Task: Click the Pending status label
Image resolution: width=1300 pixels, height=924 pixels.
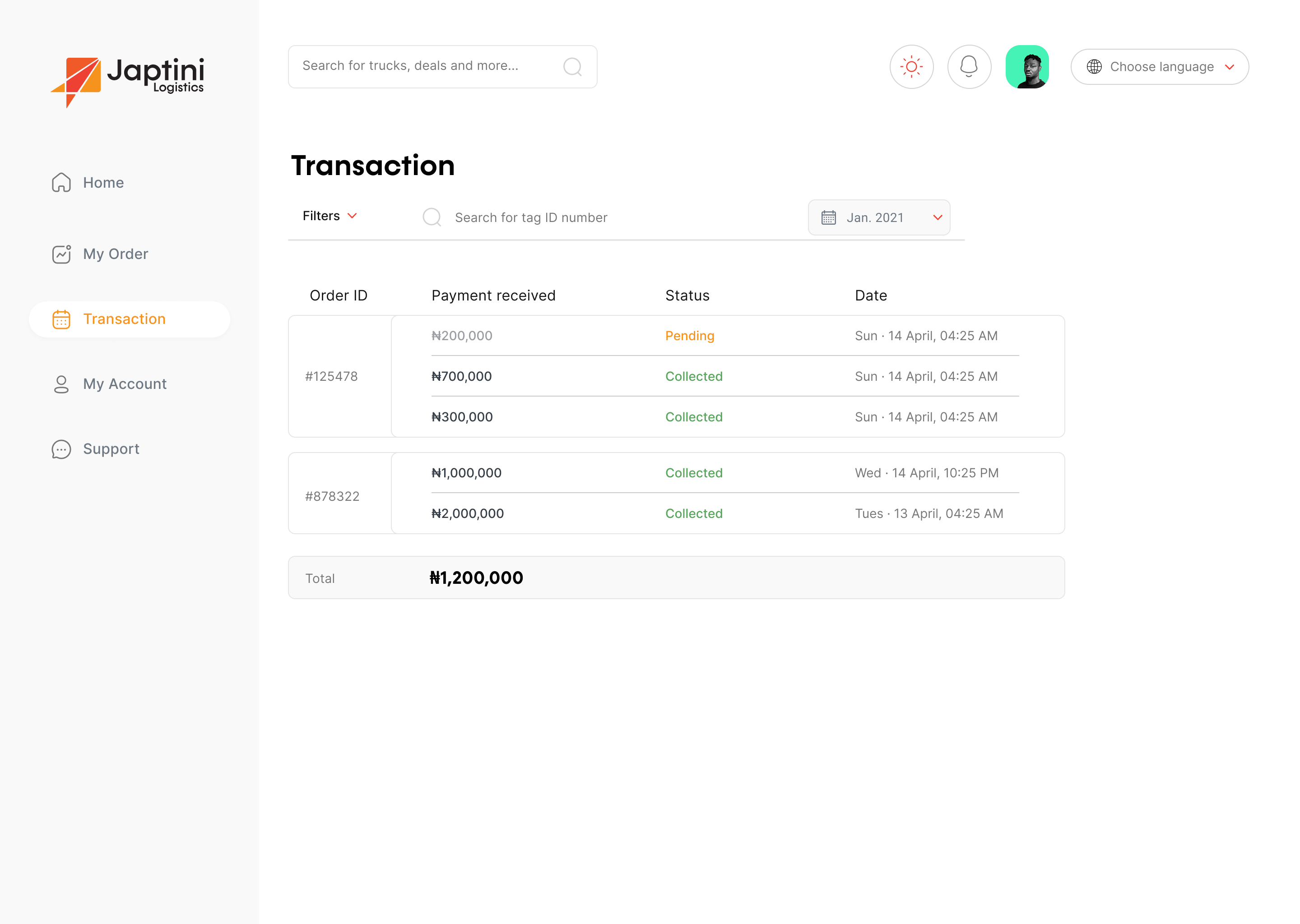Action: 689,336
